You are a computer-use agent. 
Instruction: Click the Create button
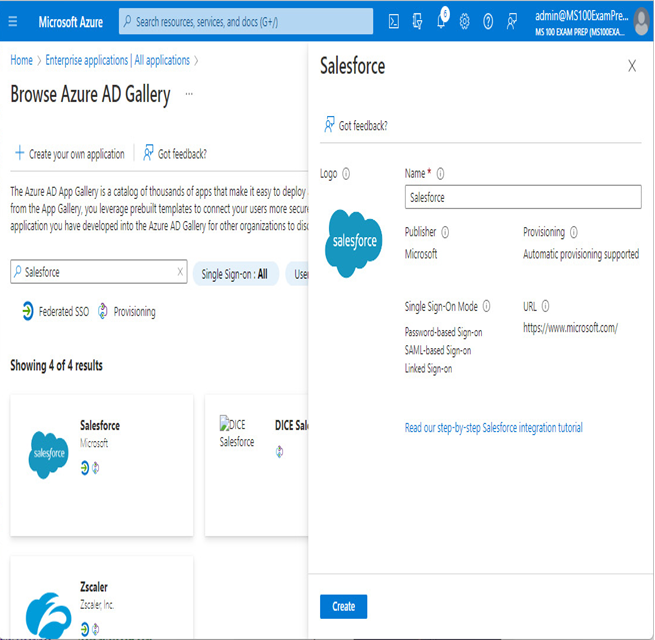tap(343, 606)
